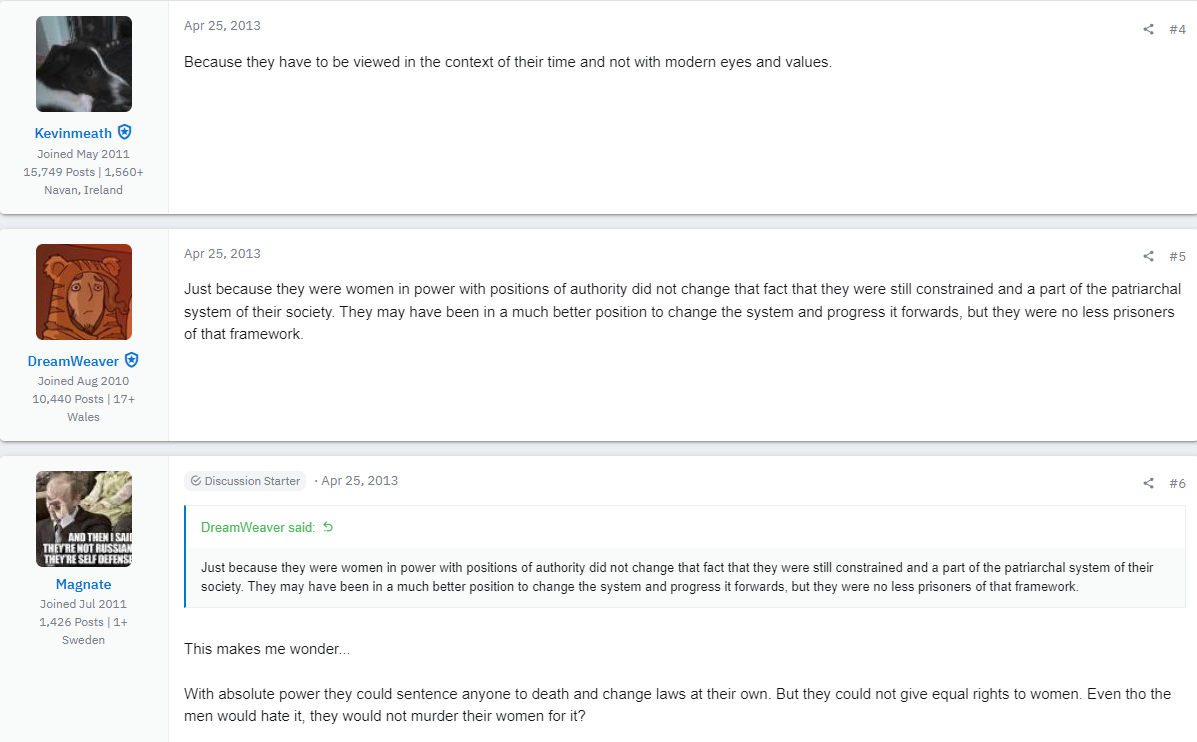Click the share icon on post #6
This screenshot has height=742, width=1197.
coord(1148,482)
